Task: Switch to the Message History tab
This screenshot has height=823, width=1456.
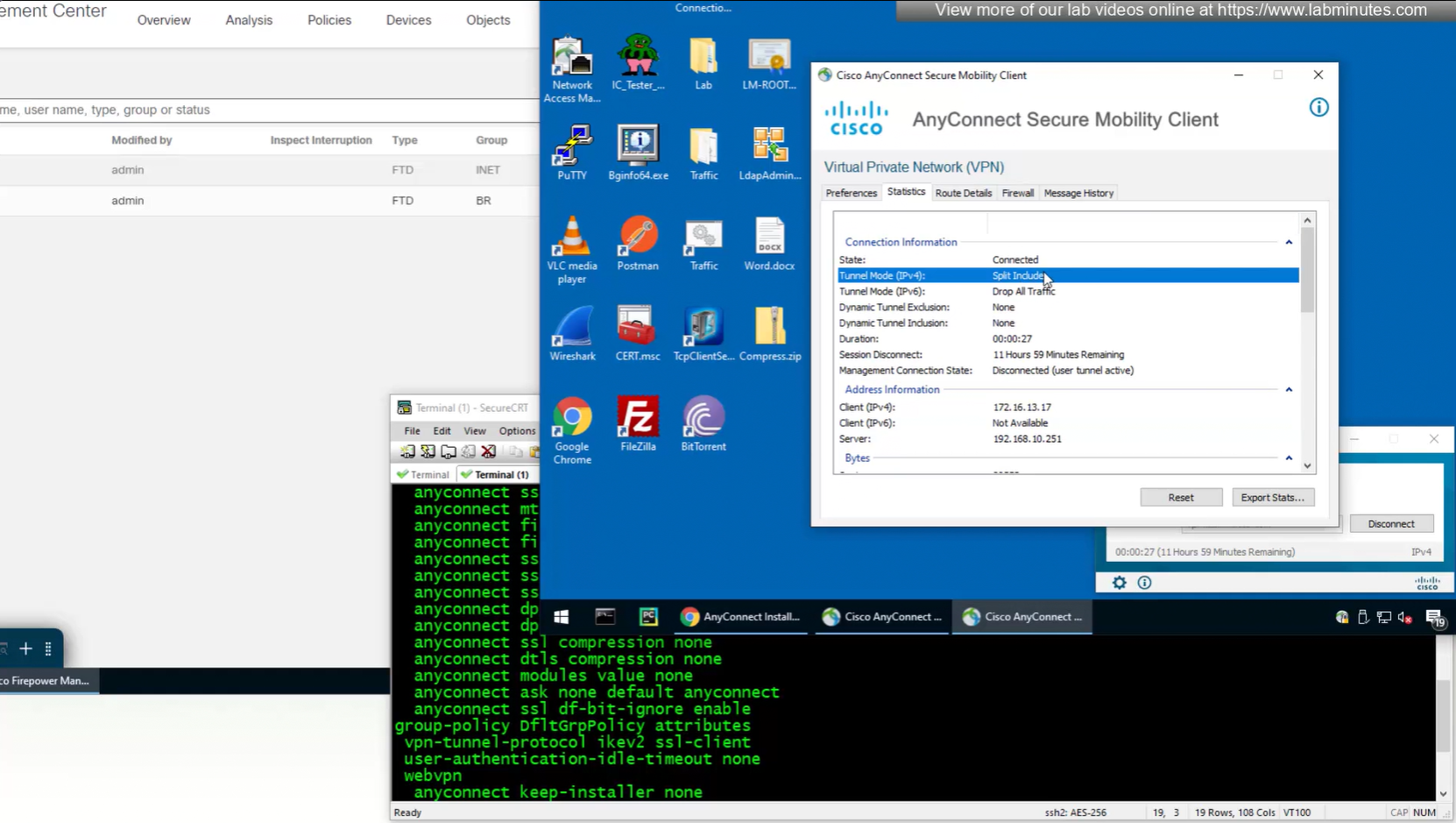Action: click(1078, 193)
